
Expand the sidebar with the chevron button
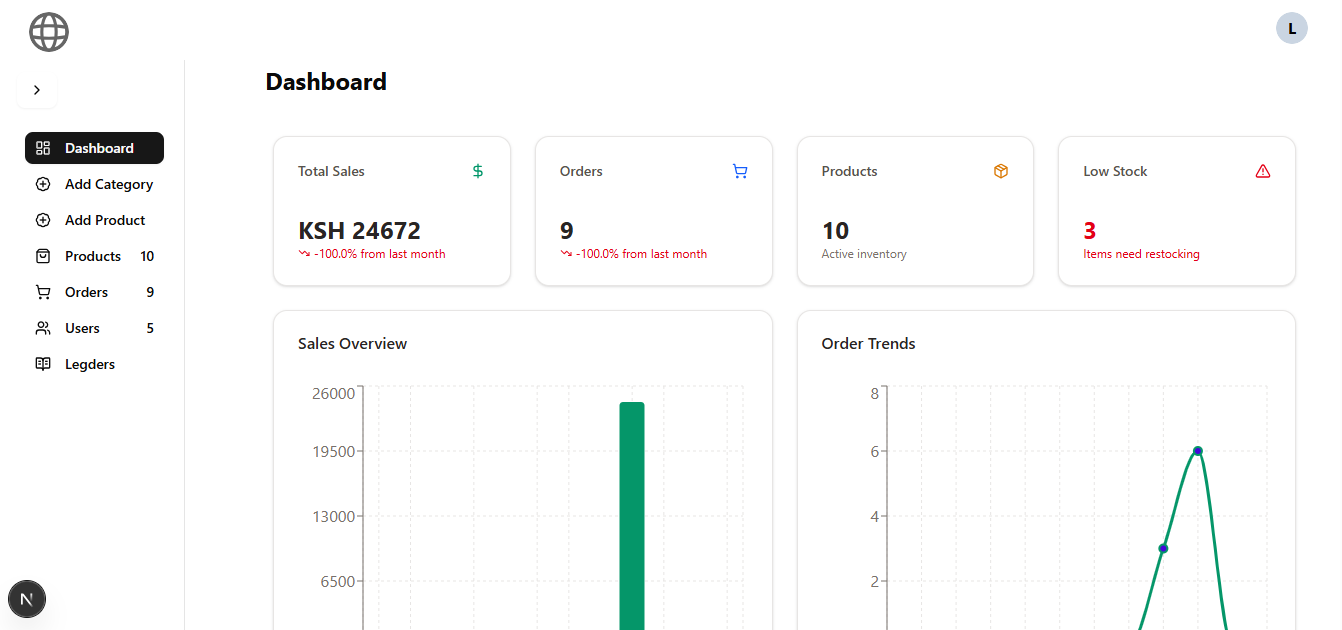click(37, 90)
